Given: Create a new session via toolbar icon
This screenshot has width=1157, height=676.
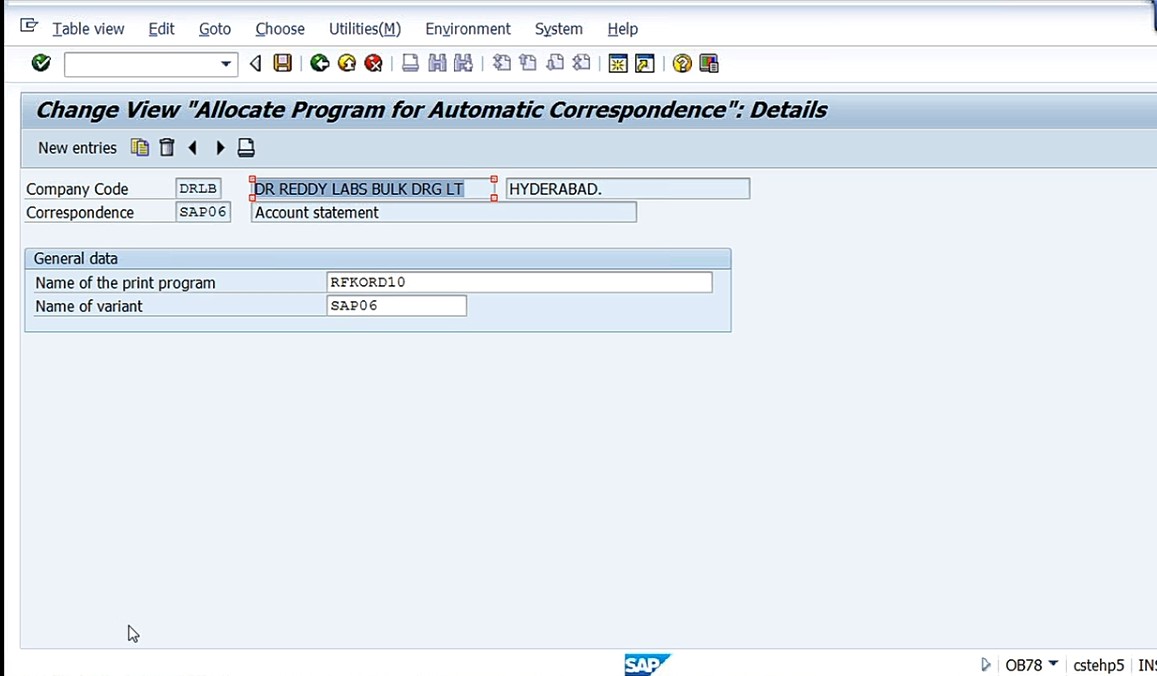Looking at the screenshot, I should pos(618,63).
